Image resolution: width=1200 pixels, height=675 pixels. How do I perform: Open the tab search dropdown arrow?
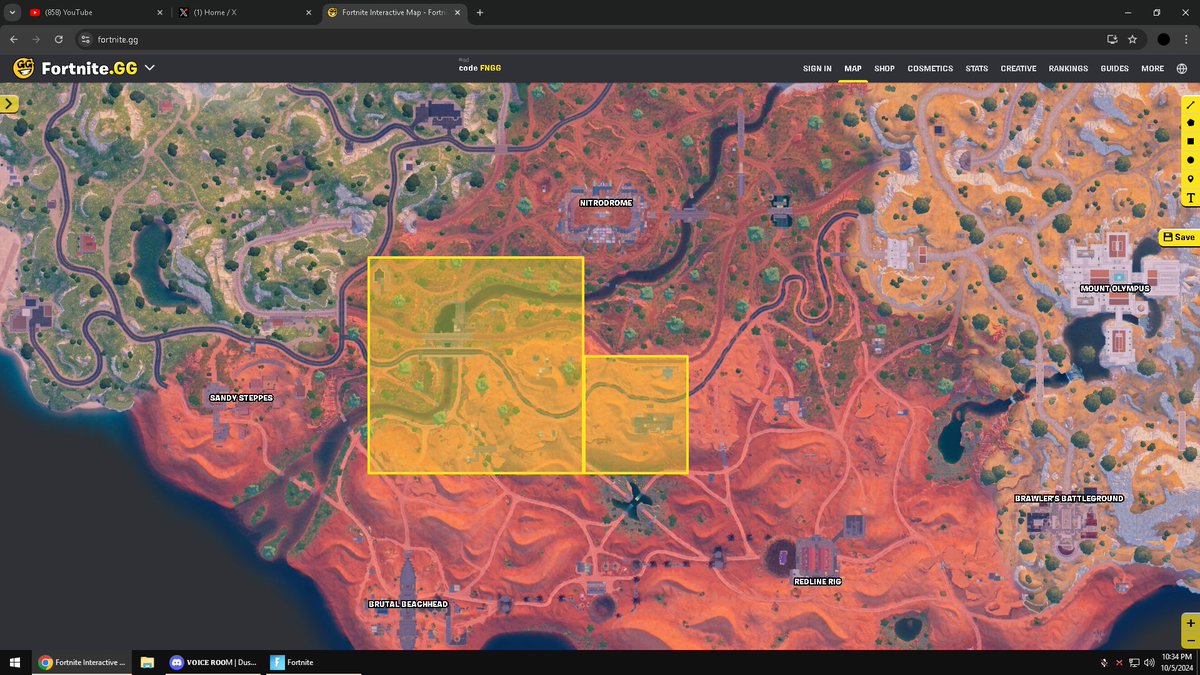coord(10,12)
